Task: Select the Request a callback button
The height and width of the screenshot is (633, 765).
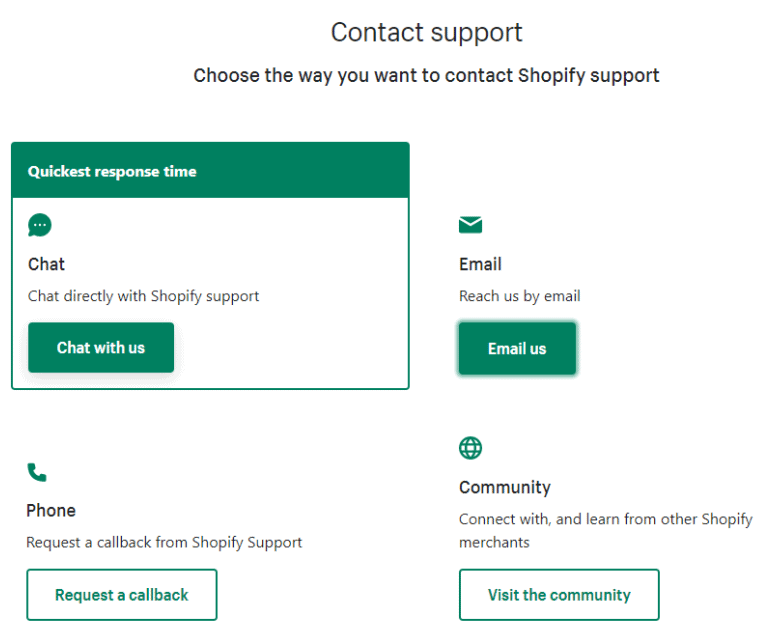Action: [x=121, y=595]
